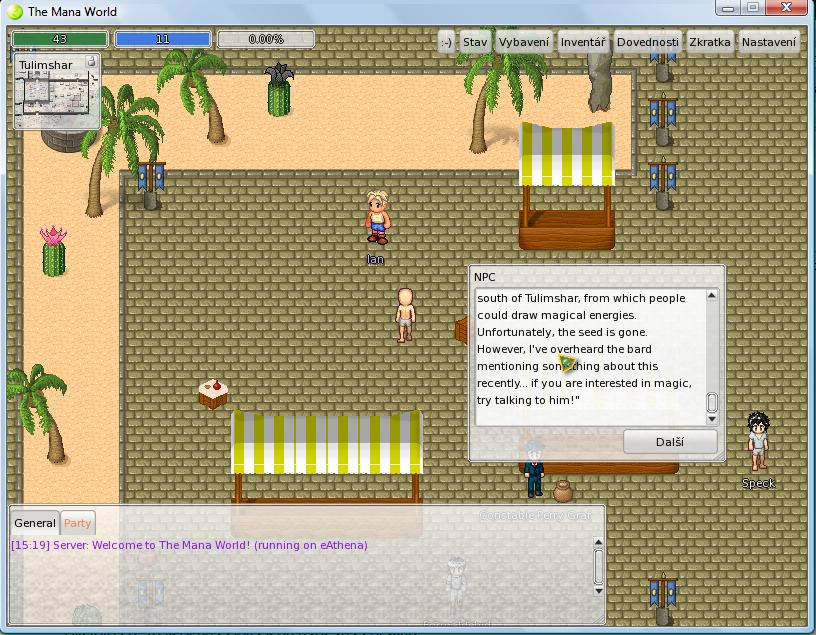Open the Inventář window

[x=582, y=42]
